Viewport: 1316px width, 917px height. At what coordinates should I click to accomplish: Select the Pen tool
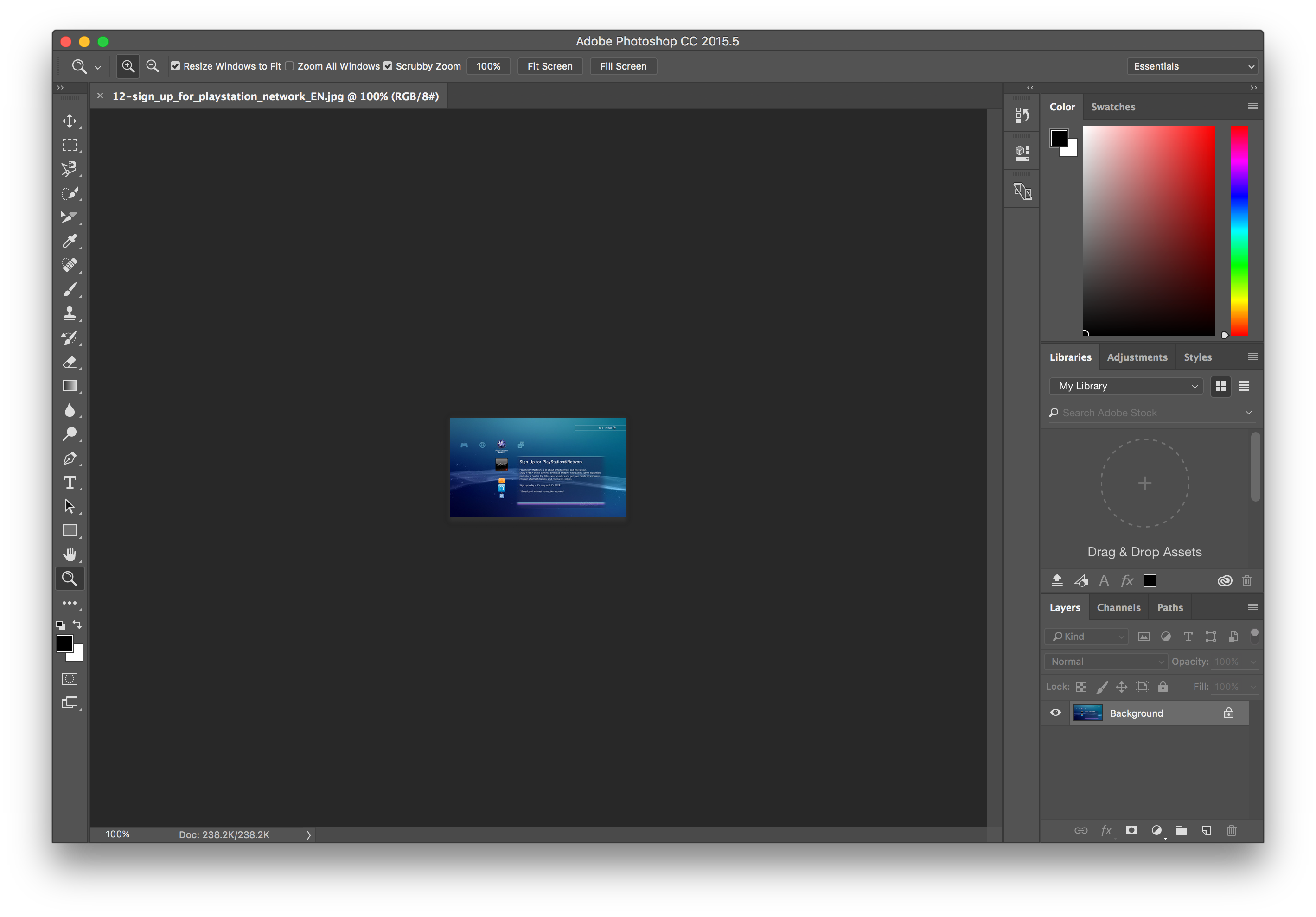tap(70, 458)
